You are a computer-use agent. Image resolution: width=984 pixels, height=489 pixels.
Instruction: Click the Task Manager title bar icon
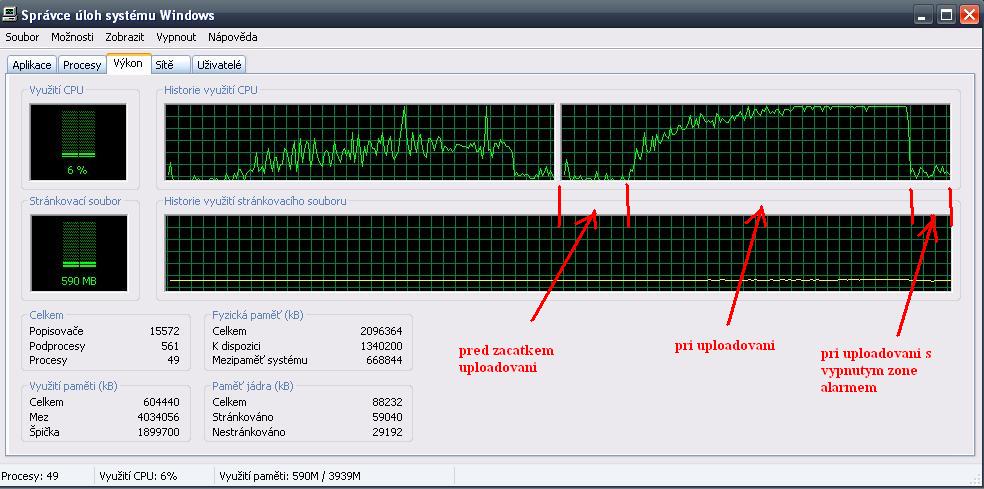9,14
